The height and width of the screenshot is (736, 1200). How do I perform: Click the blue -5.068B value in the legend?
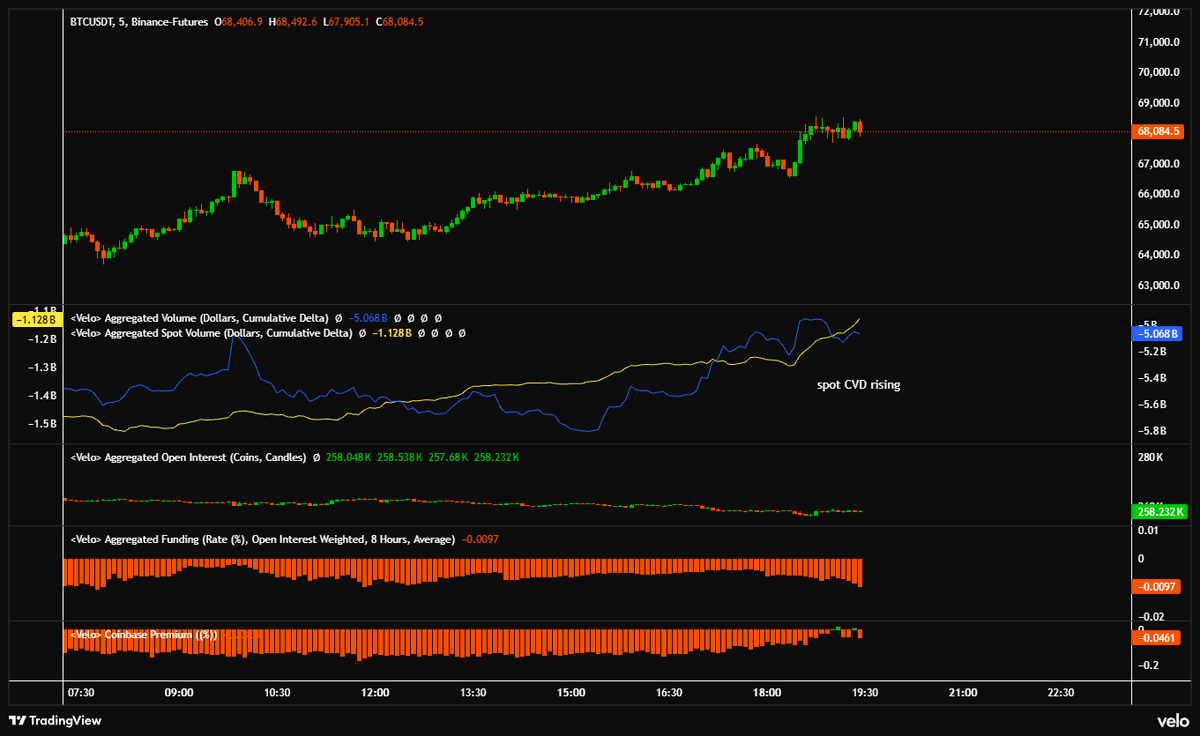pos(369,318)
